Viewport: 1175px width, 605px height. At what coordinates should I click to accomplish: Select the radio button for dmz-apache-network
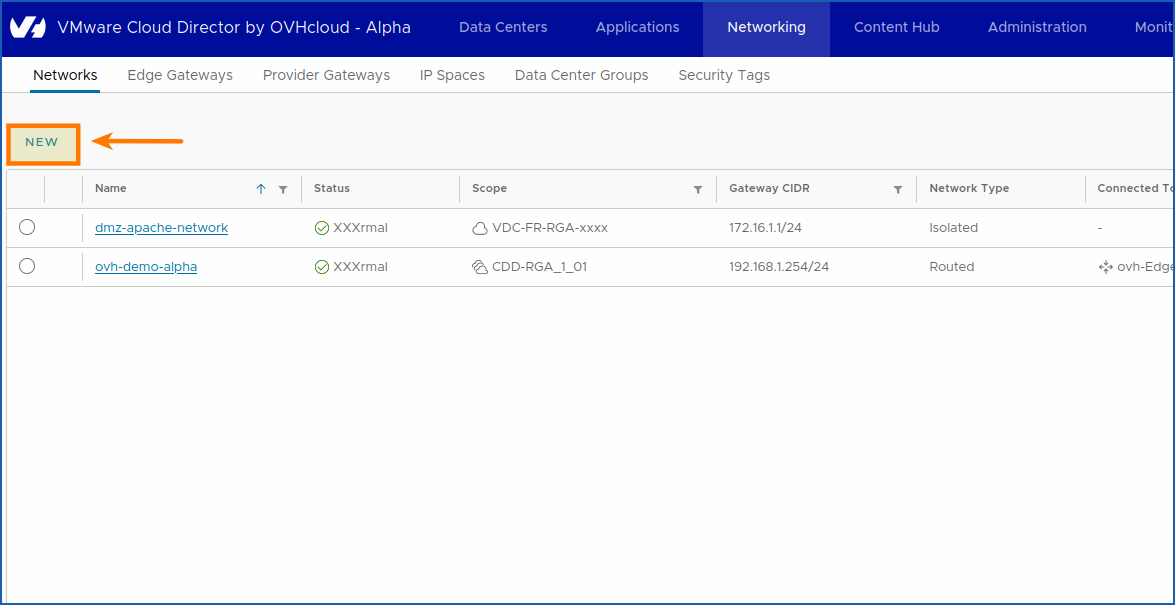pyautogui.click(x=27, y=227)
